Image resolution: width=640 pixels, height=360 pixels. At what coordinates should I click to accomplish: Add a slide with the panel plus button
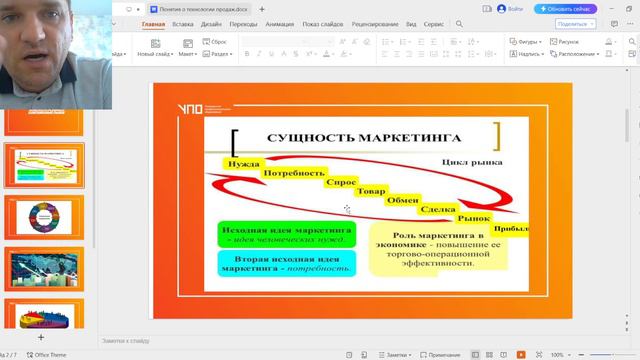coord(41,338)
